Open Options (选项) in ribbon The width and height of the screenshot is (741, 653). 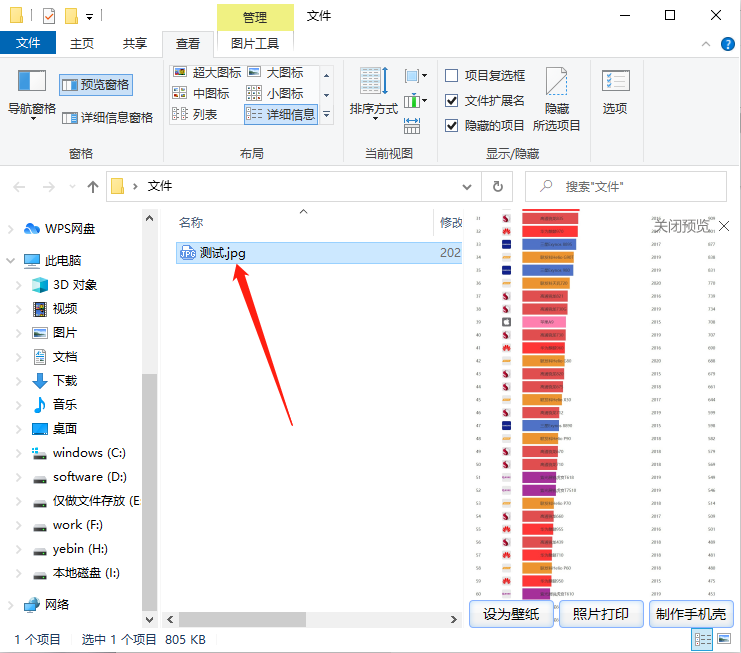615,93
